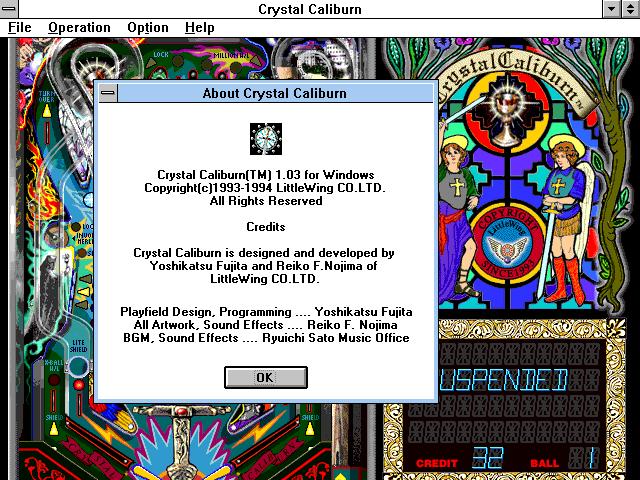Open the Option menu

point(148,27)
